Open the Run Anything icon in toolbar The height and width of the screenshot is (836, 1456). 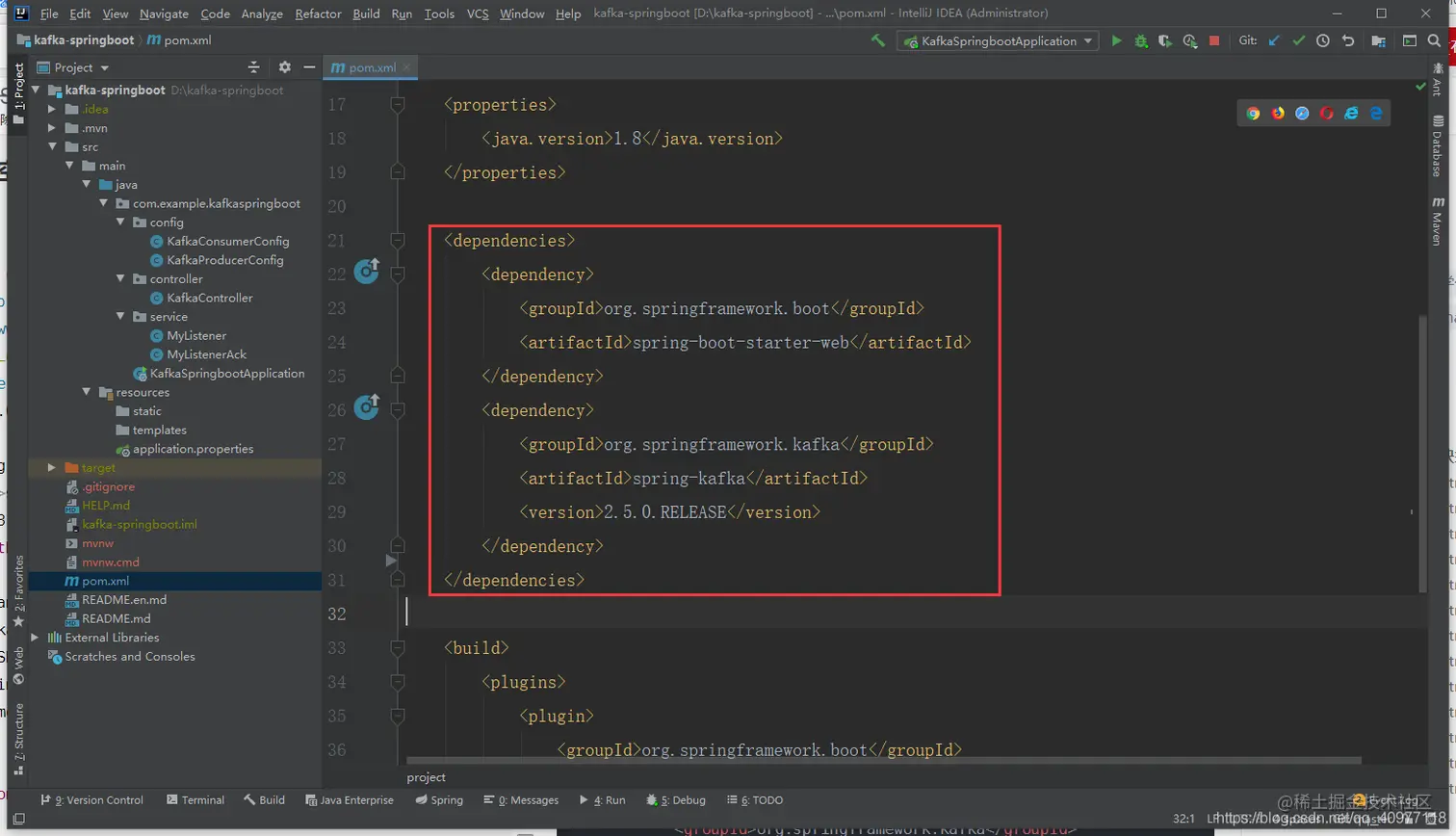point(1410,40)
